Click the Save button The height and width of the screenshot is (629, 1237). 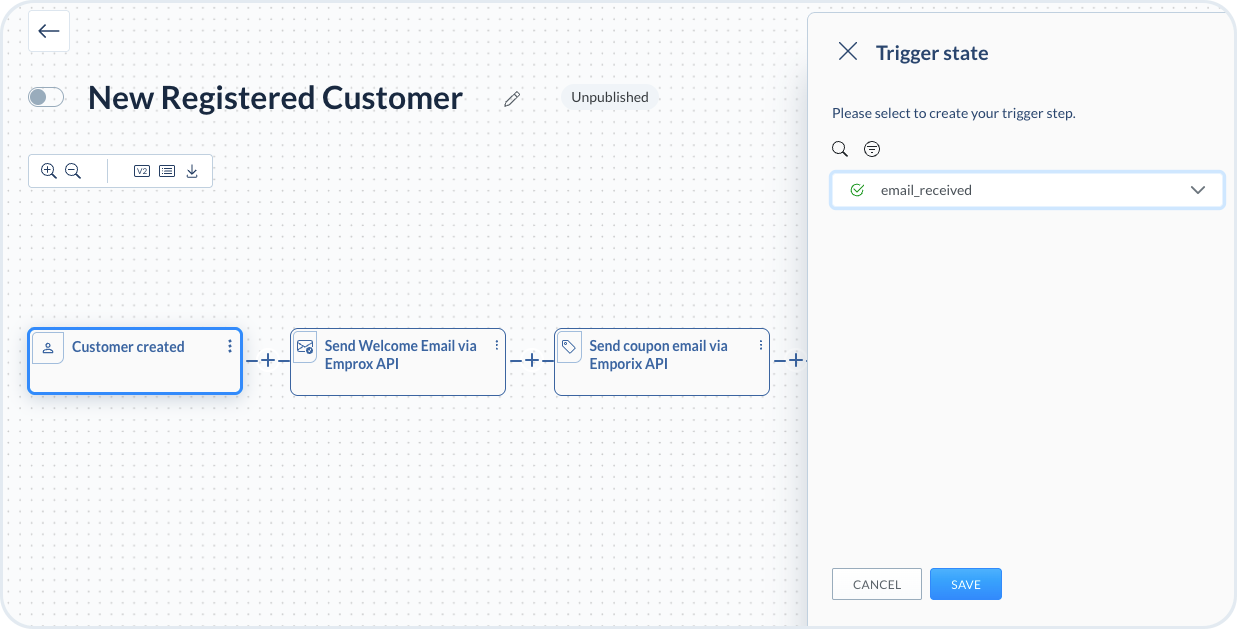click(x=965, y=584)
